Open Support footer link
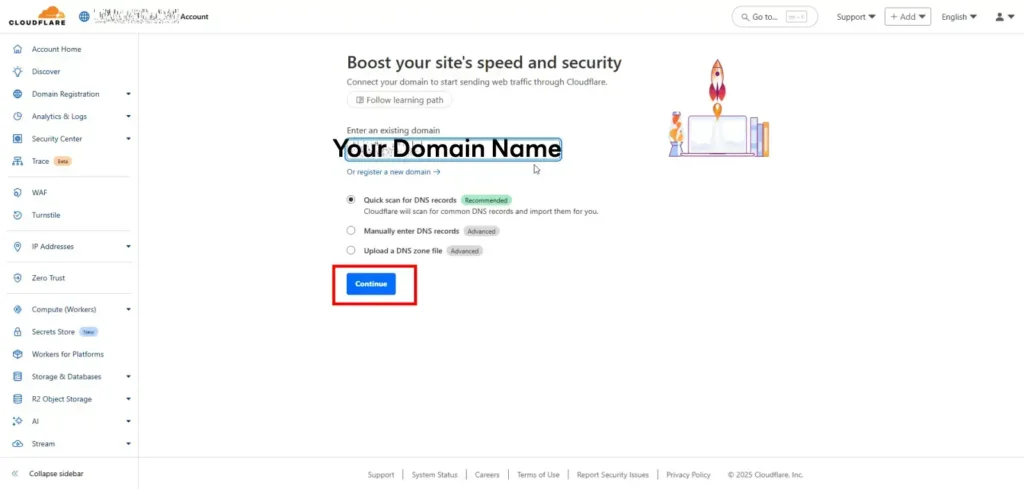Screen dimensions: 1024x489 tap(381, 475)
